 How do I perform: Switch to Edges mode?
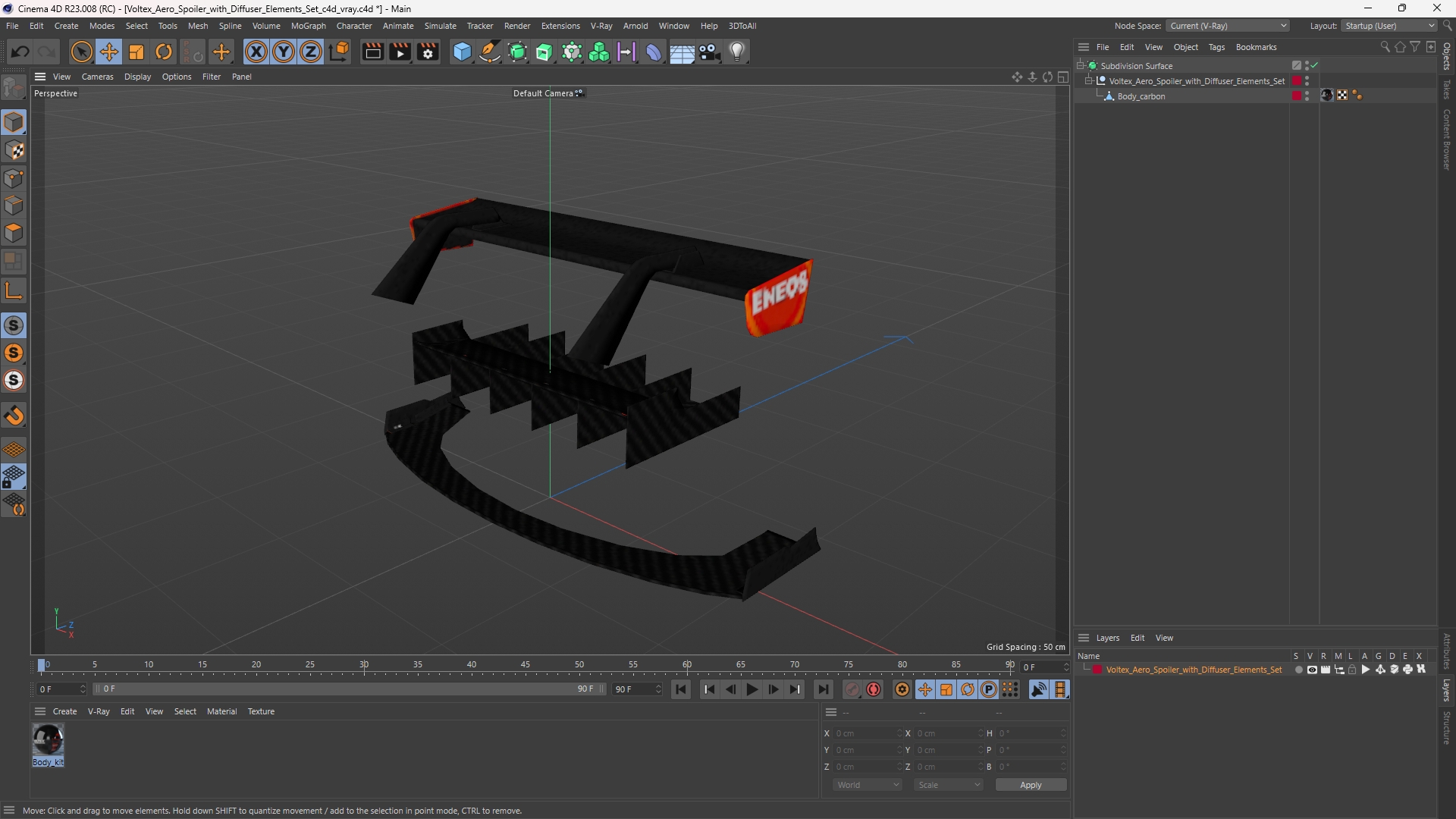14,206
